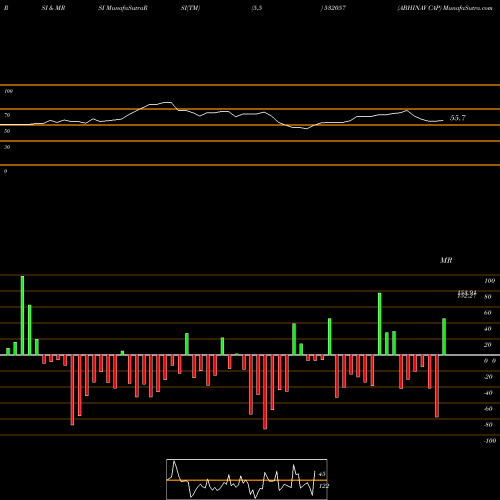Click the MR axis label -60
The image size is (500, 500).
point(488,409)
